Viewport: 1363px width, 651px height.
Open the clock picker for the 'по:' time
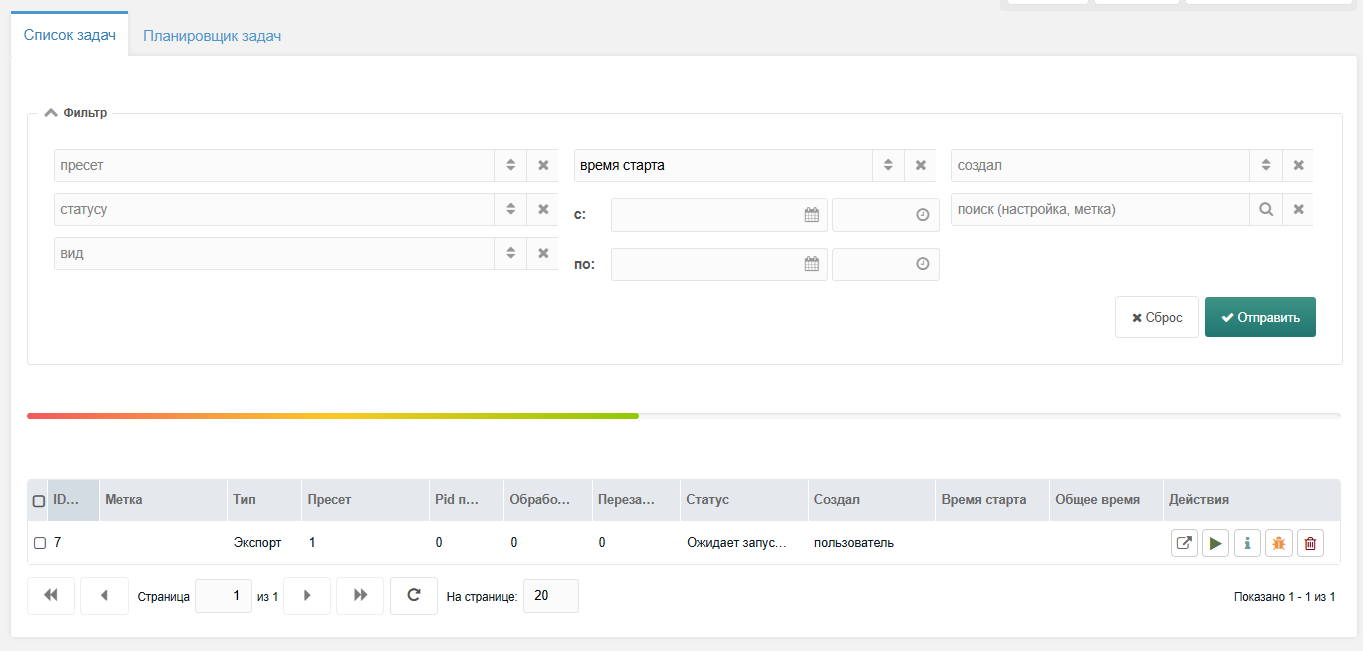click(922, 264)
